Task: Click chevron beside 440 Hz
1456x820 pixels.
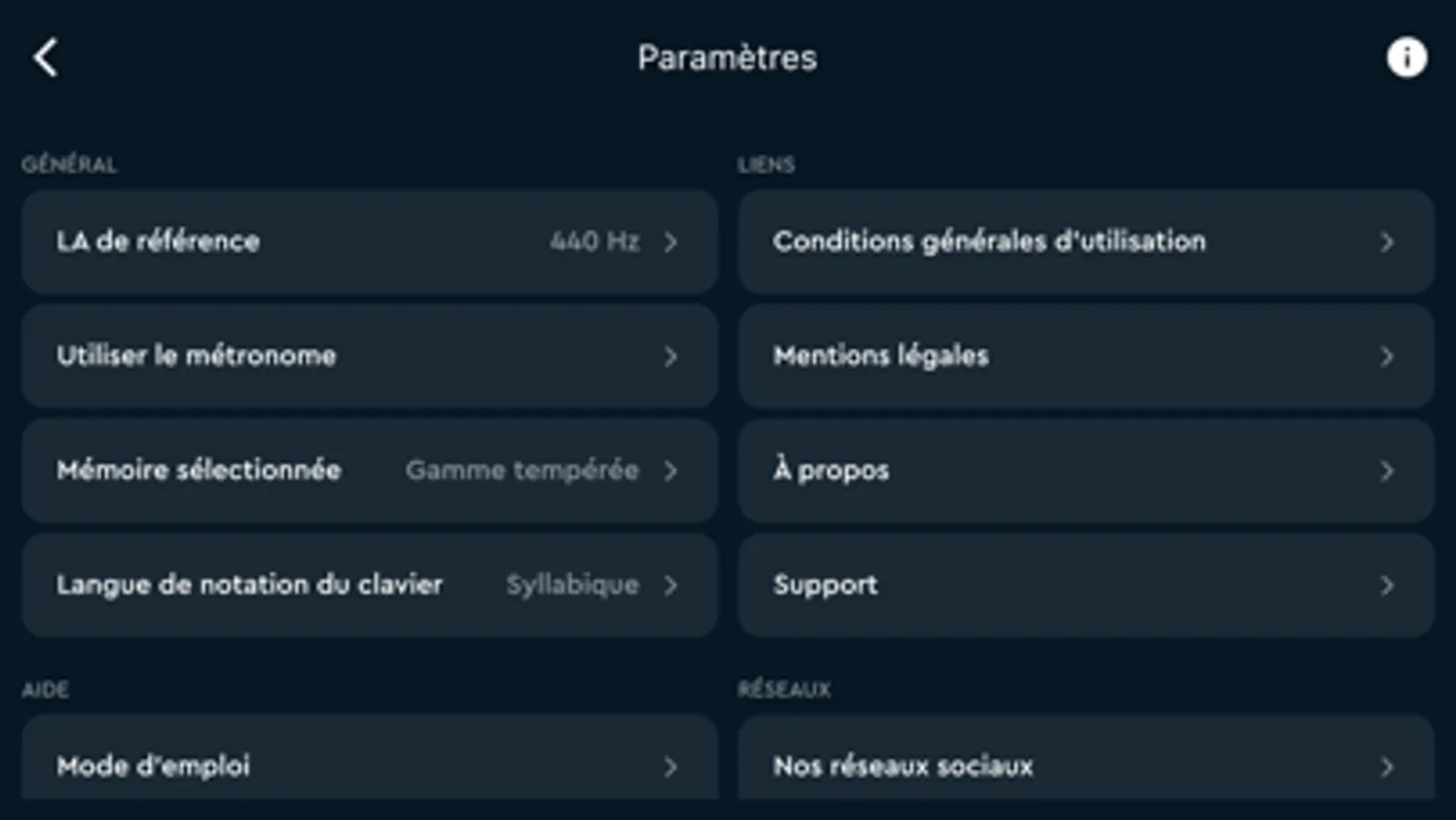Action: 671,242
